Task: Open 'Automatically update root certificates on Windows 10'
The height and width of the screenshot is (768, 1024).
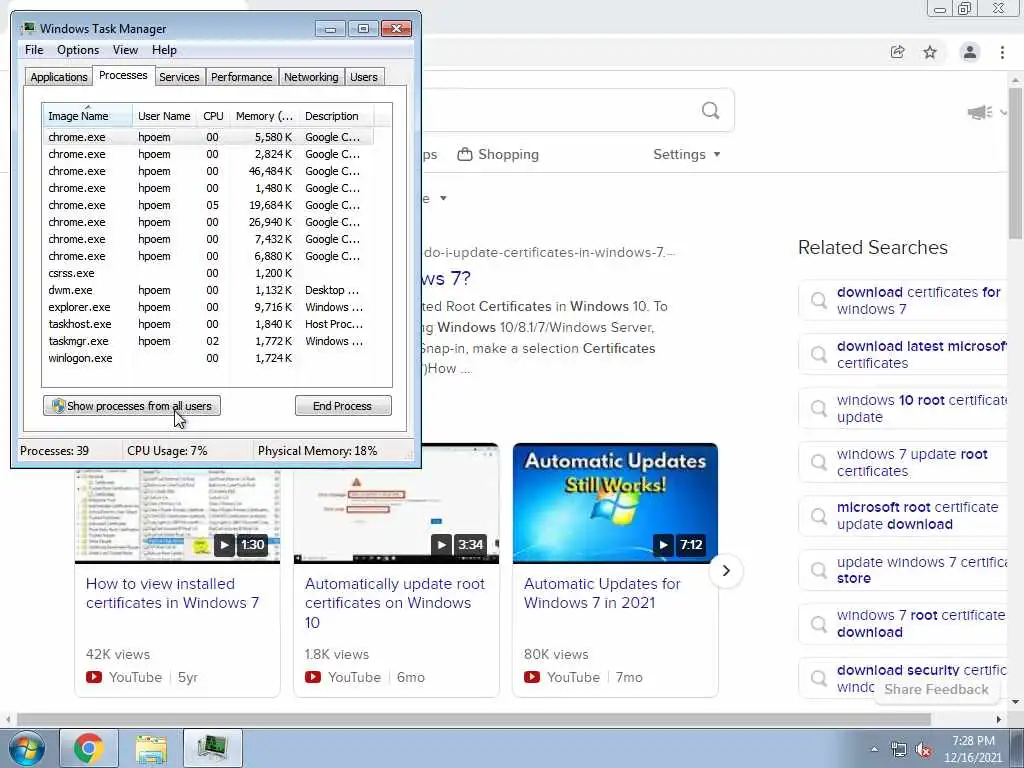Action: click(394, 603)
